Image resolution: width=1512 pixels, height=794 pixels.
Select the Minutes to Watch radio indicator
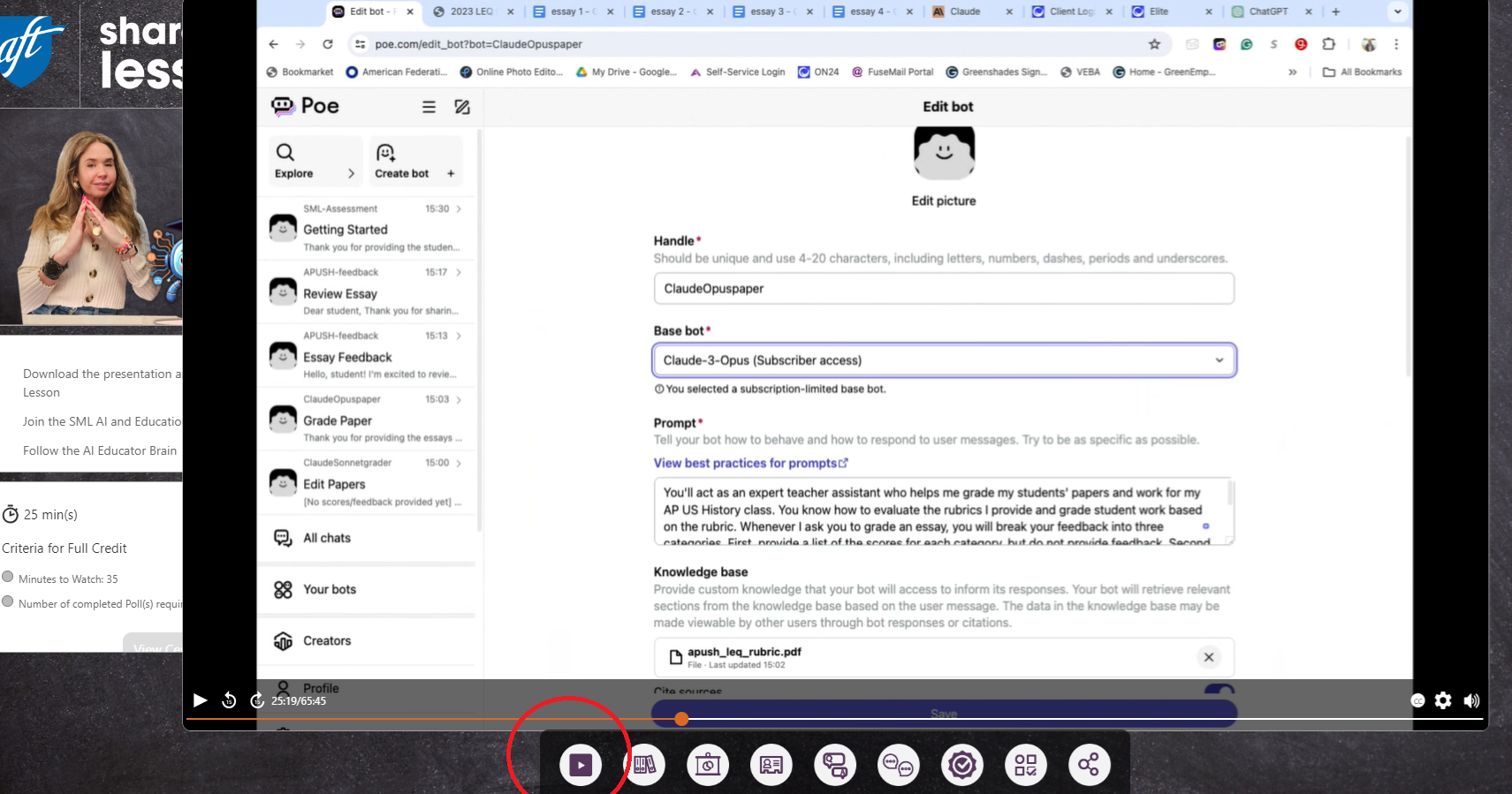coord(8,577)
